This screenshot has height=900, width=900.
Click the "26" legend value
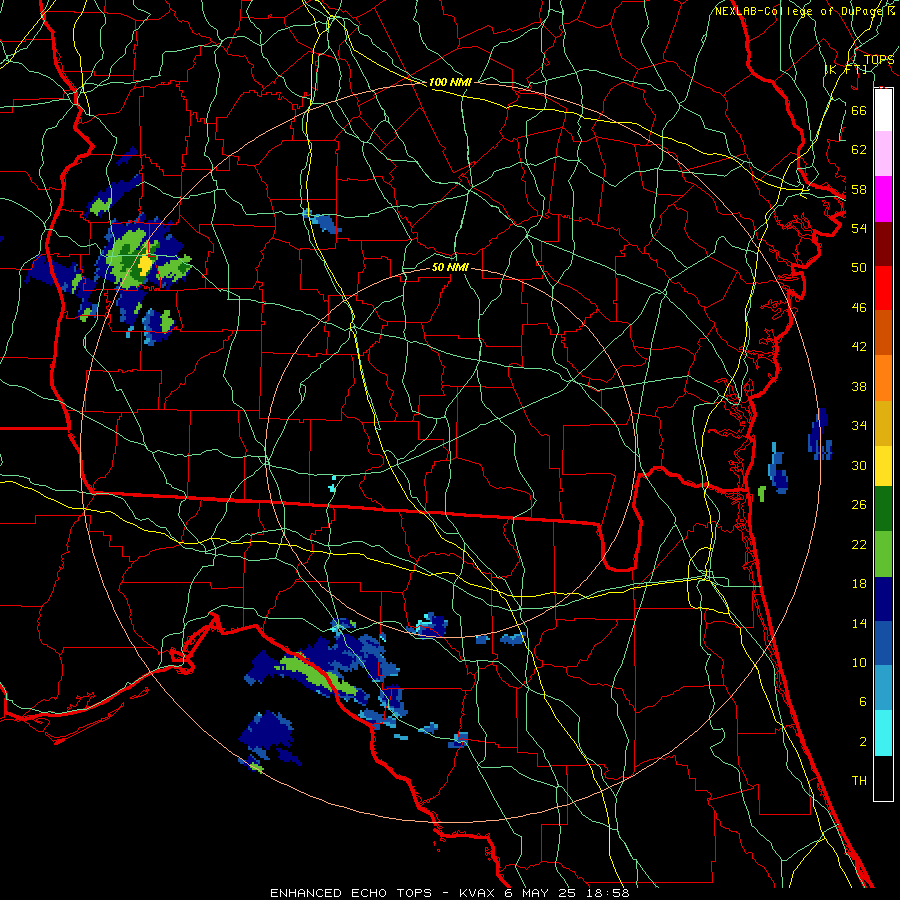859,505
